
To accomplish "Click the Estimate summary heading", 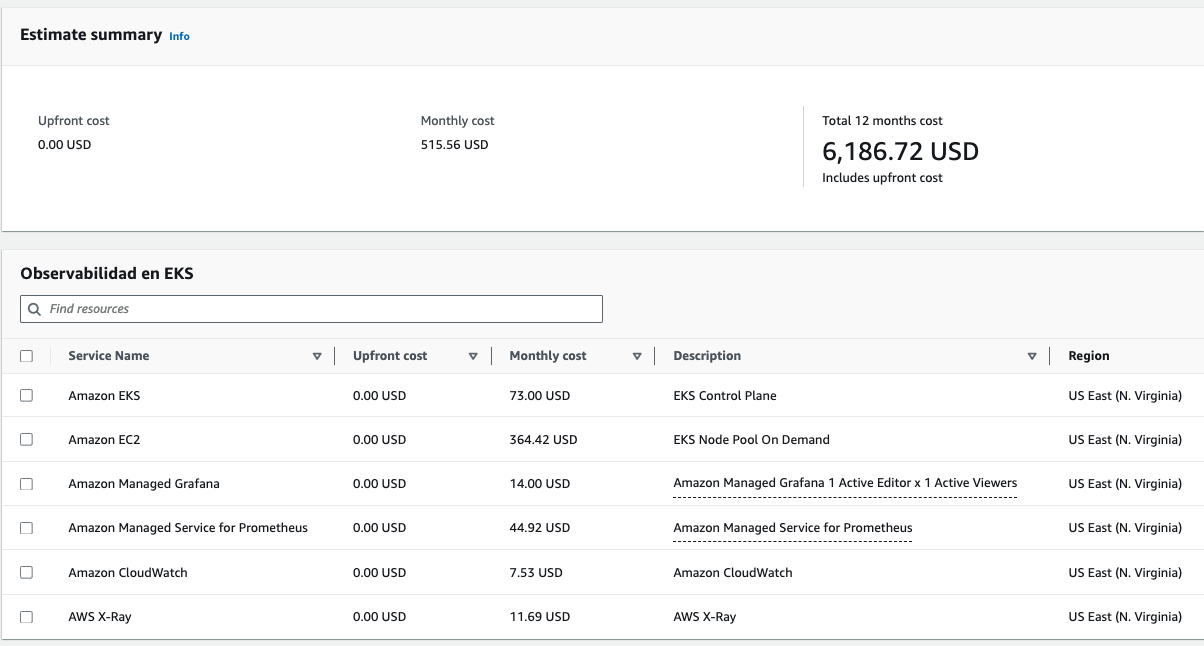I will tap(91, 35).
